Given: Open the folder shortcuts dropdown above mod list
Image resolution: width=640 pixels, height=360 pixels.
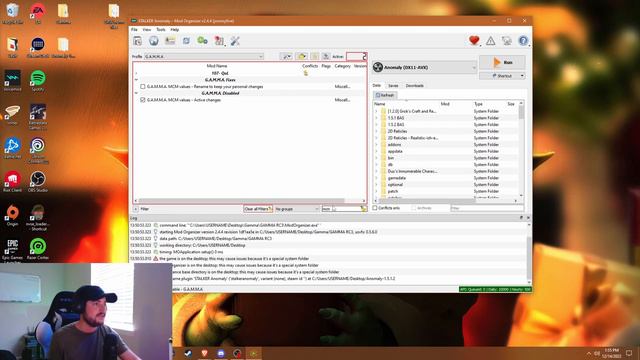Looking at the screenshot, I should click(302, 56).
